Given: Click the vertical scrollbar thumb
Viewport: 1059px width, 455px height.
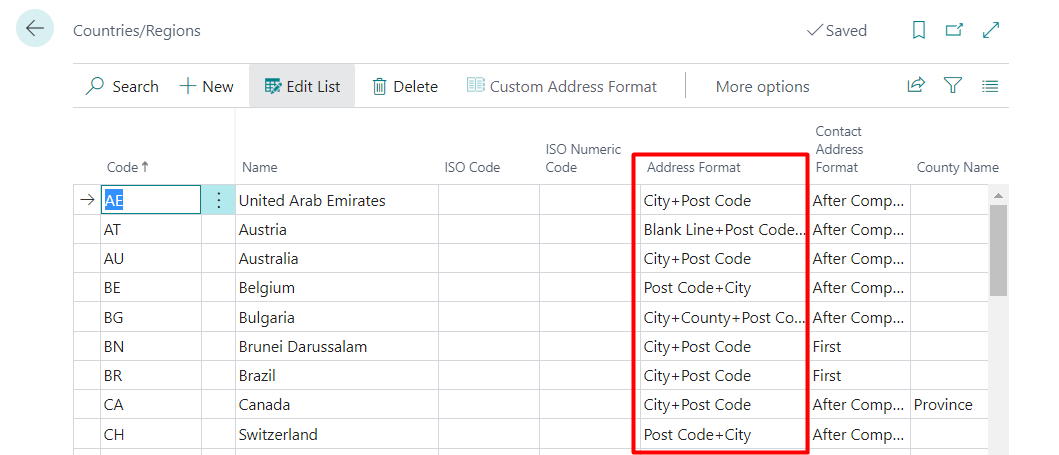Looking at the screenshot, I should 997,250.
